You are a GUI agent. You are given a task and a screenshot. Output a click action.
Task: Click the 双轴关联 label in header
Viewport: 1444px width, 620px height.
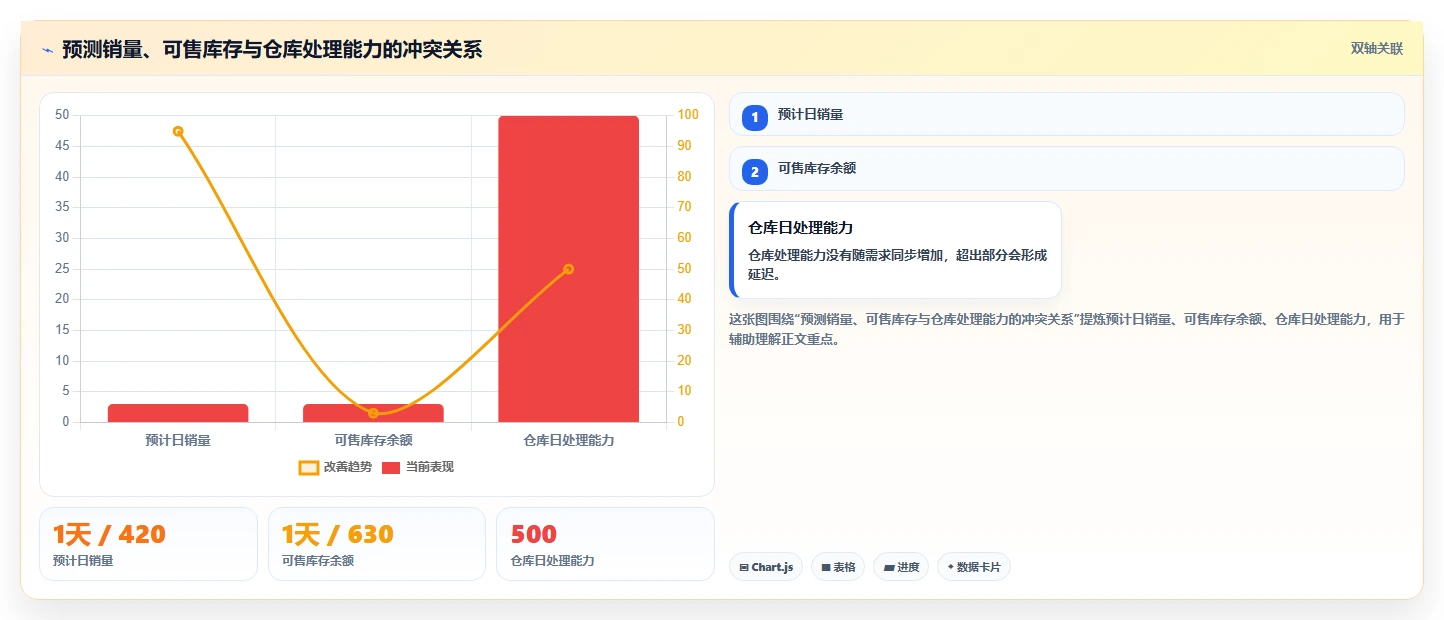click(x=1377, y=48)
